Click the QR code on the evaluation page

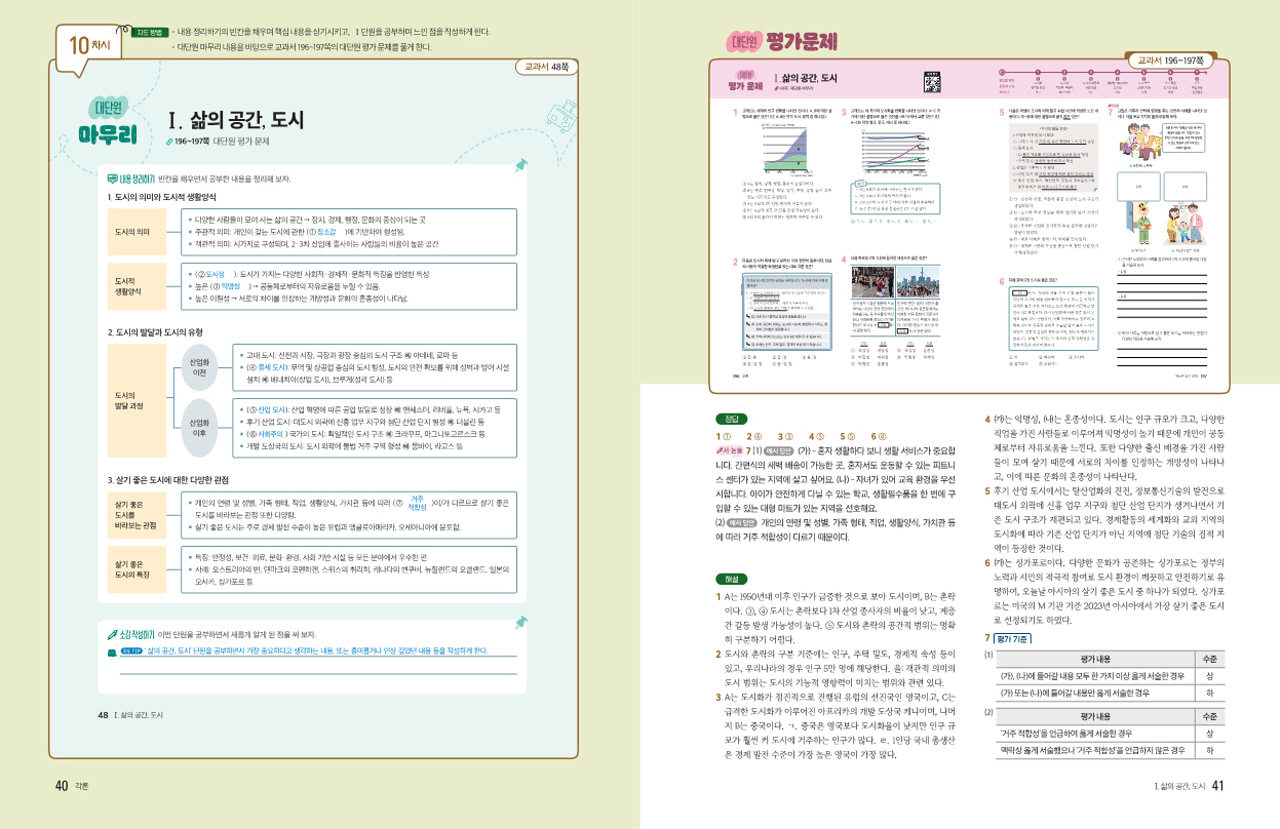(933, 80)
